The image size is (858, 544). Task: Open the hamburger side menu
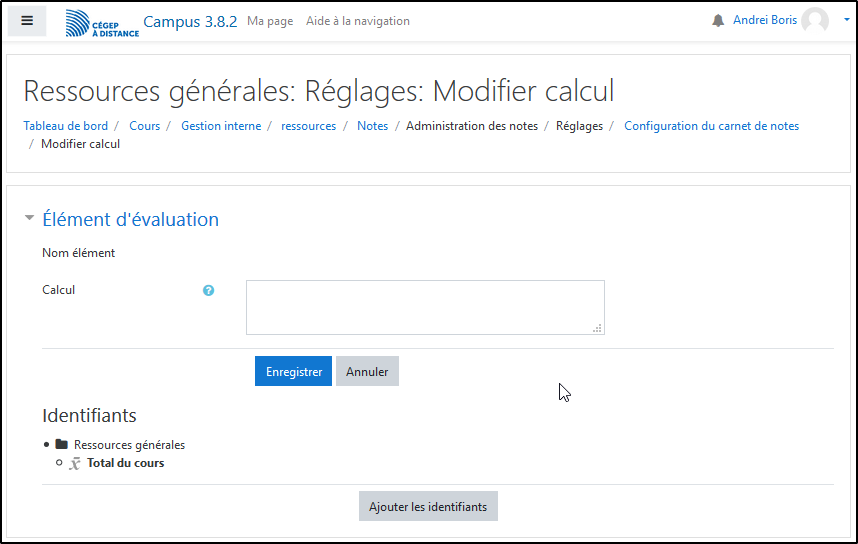coord(27,21)
